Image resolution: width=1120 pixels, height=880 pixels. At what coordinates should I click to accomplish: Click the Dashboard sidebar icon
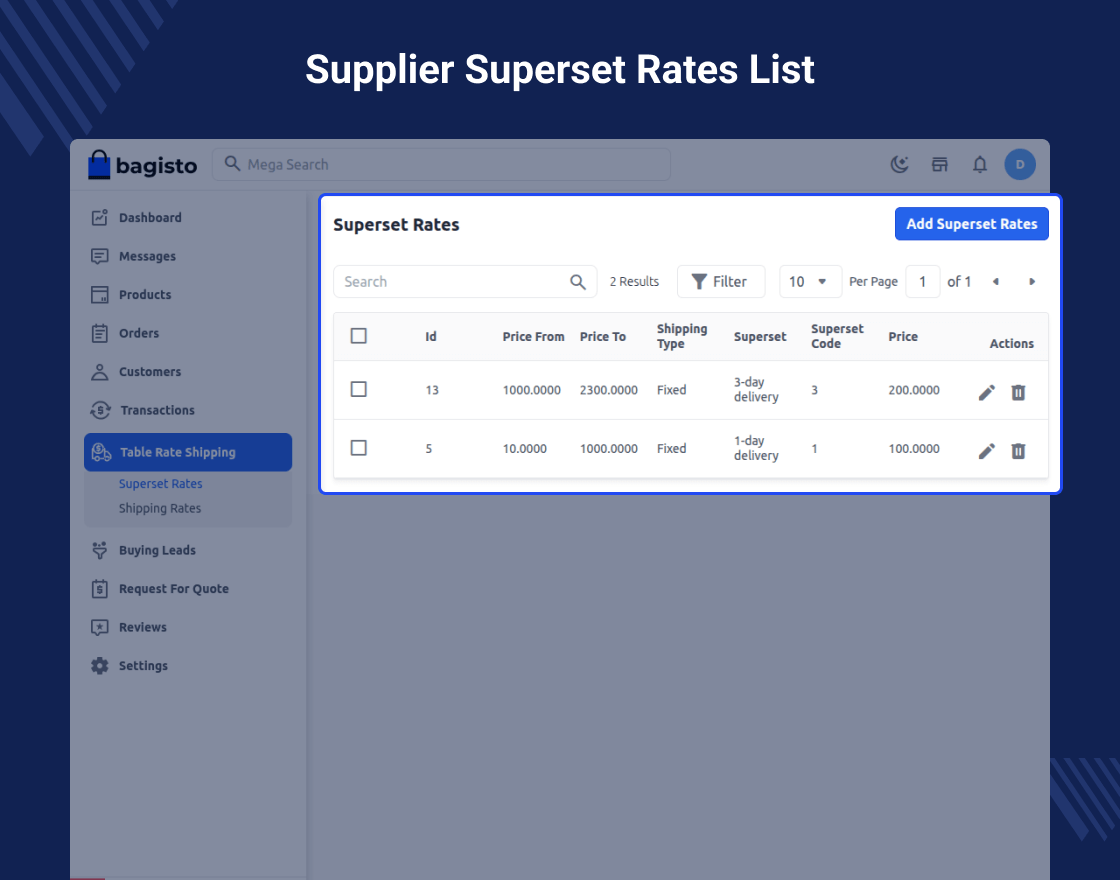tap(100, 217)
